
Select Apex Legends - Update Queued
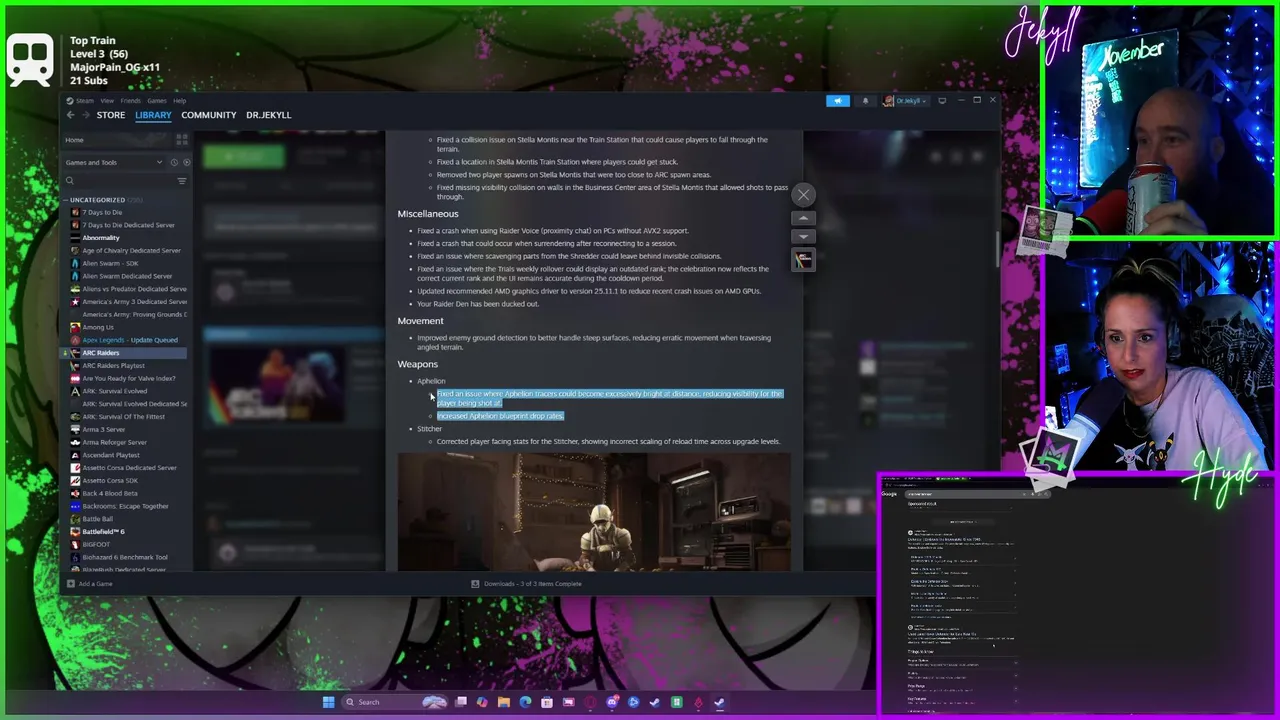pos(129,340)
